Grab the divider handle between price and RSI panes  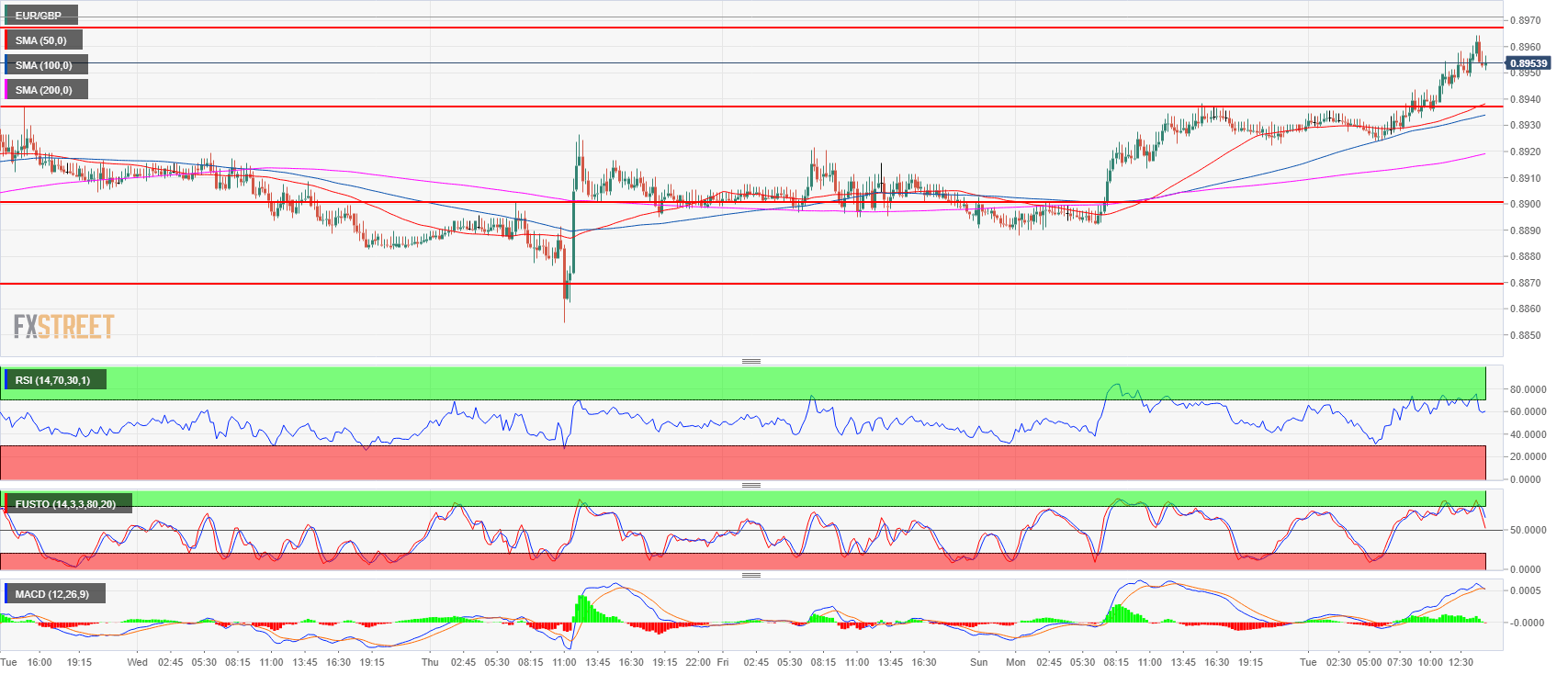pyautogui.click(x=751, y=361)
